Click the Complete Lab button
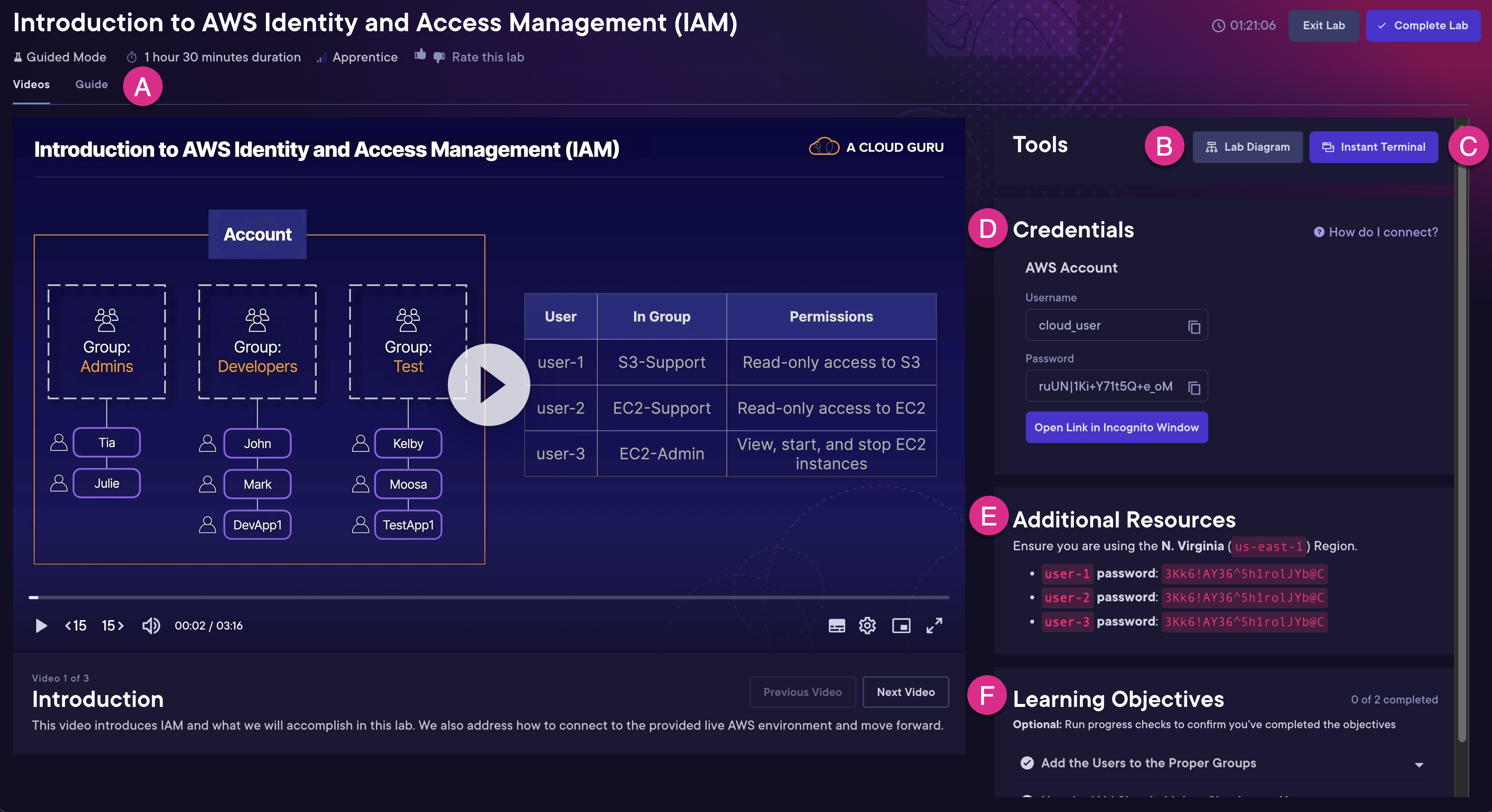 1424,25
